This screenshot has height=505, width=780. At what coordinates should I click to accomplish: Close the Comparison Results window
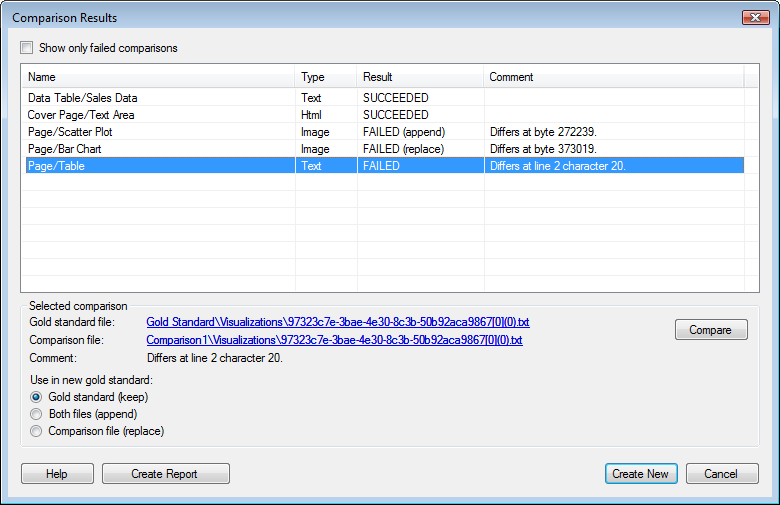point(756,17)
